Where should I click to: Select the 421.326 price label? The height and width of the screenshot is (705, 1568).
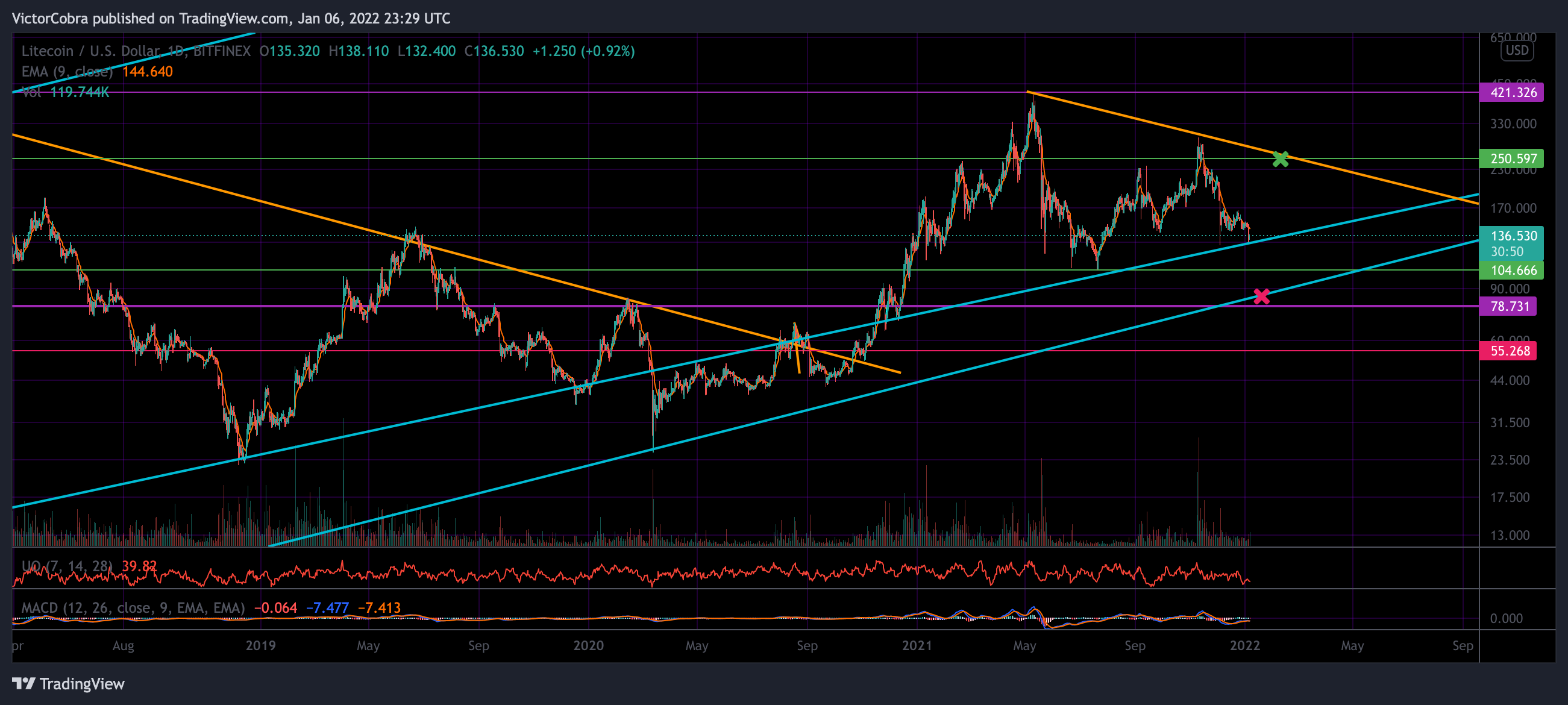(1511, 93)
